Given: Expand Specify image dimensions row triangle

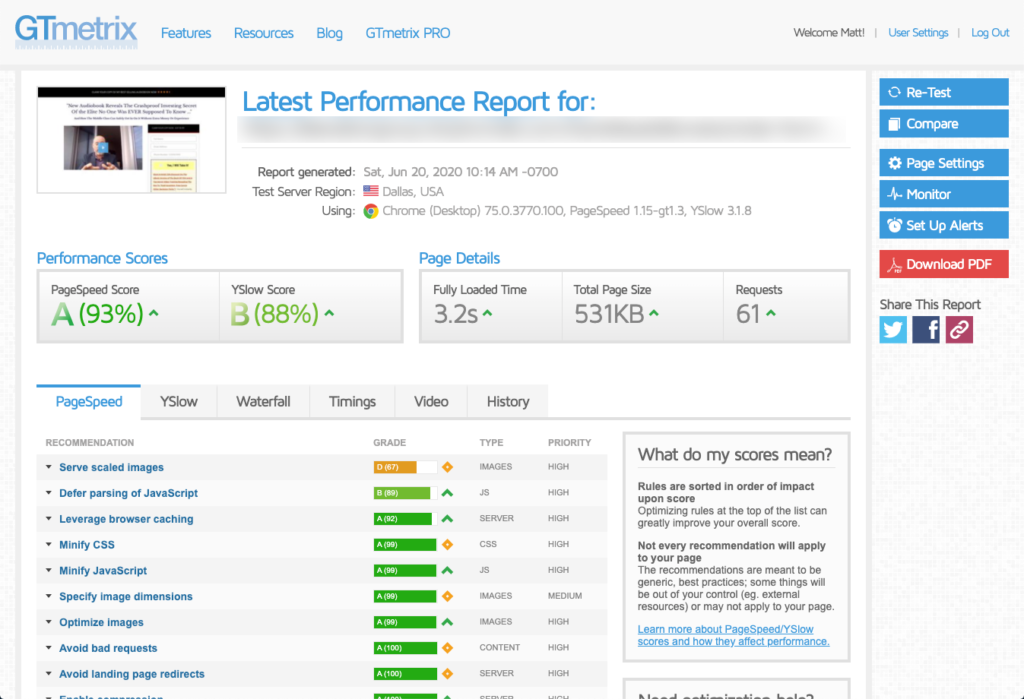Looking at the screenshot, I should pyautogui.click(x=48, y=596).
